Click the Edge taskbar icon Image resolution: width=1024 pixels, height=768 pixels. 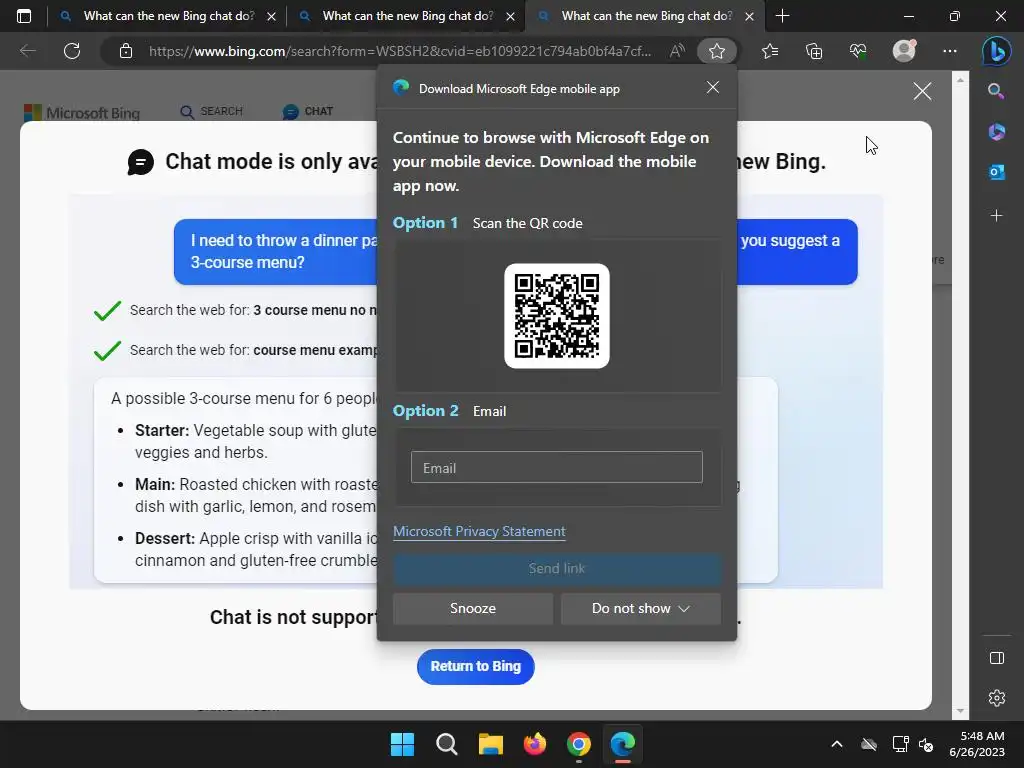[622, 744]
